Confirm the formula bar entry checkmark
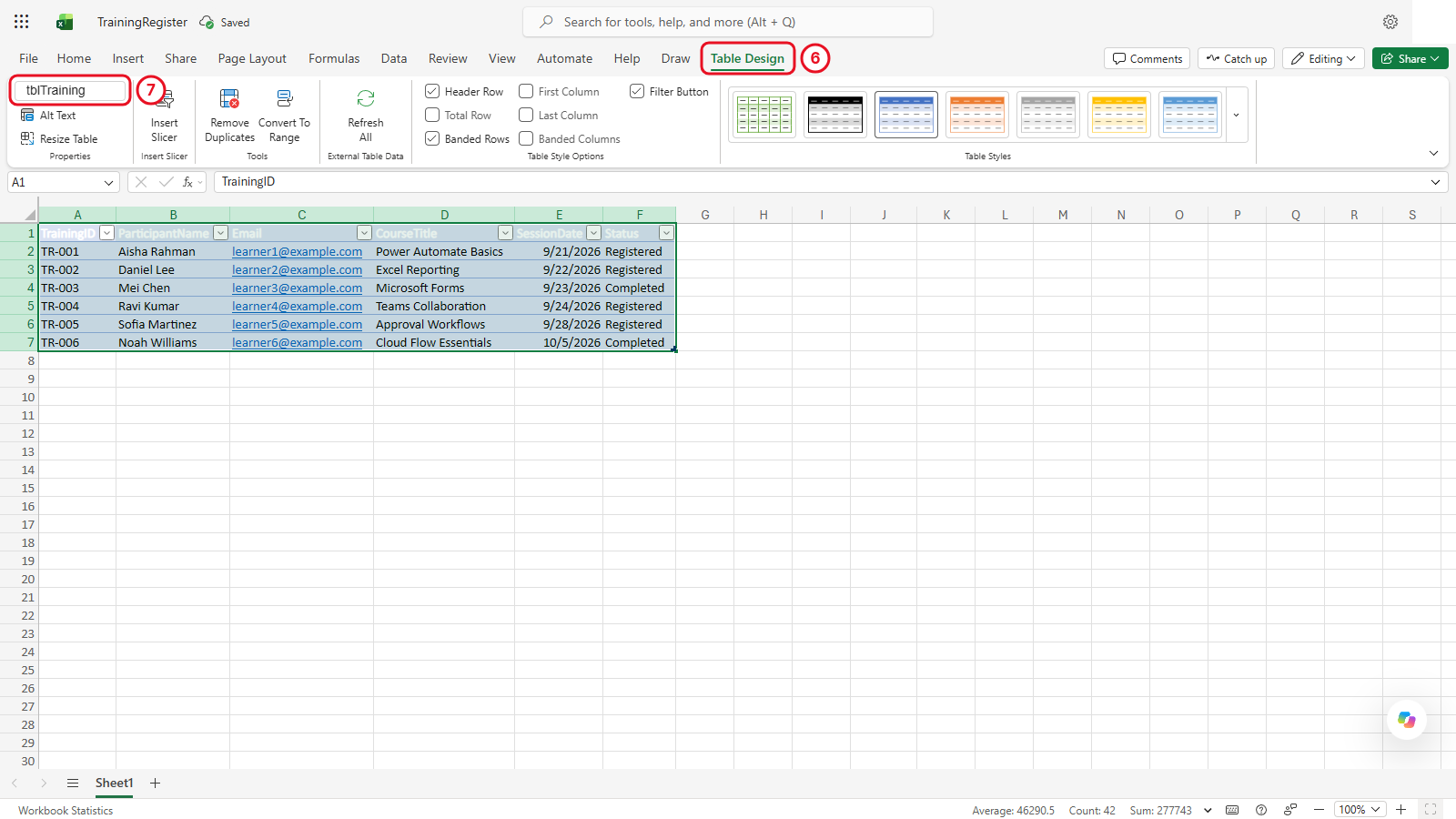Screen dimensions: 1456x819 tap(166, 182)
